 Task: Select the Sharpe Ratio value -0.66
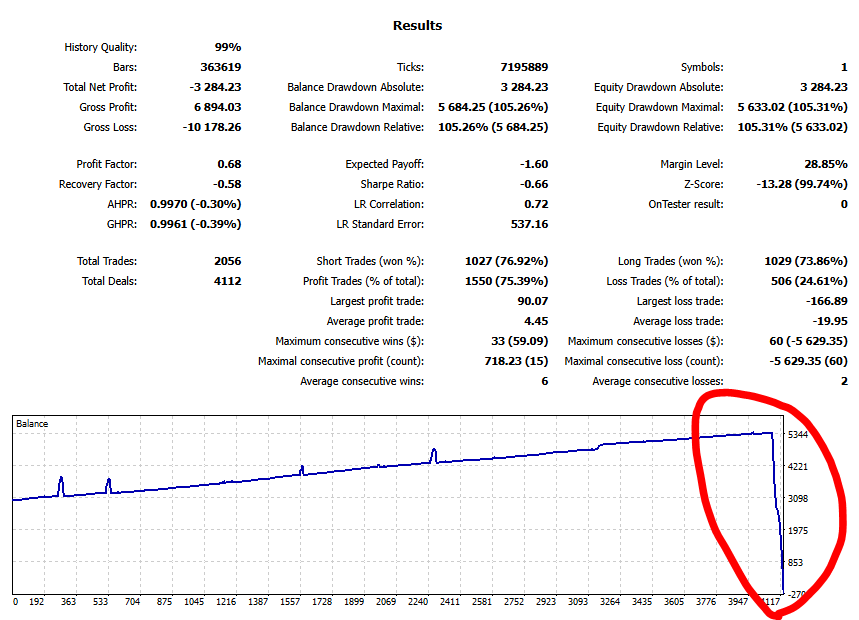pyautogui.click(x=534, y=184)
